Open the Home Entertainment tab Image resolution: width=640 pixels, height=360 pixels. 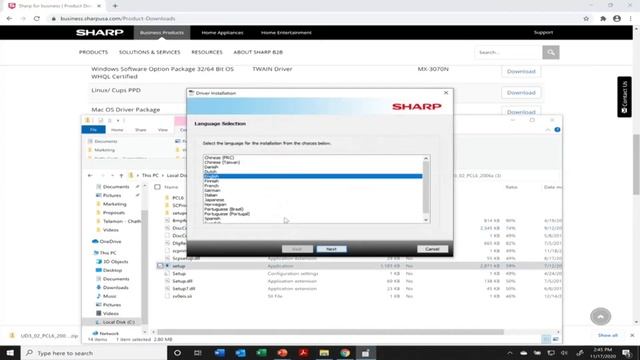pyautogui.click(x=286, y=33)
